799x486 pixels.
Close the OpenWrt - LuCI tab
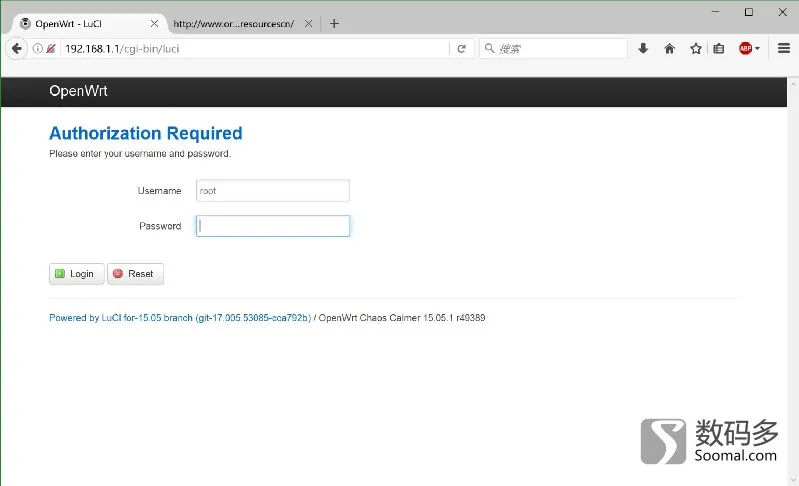154,23
